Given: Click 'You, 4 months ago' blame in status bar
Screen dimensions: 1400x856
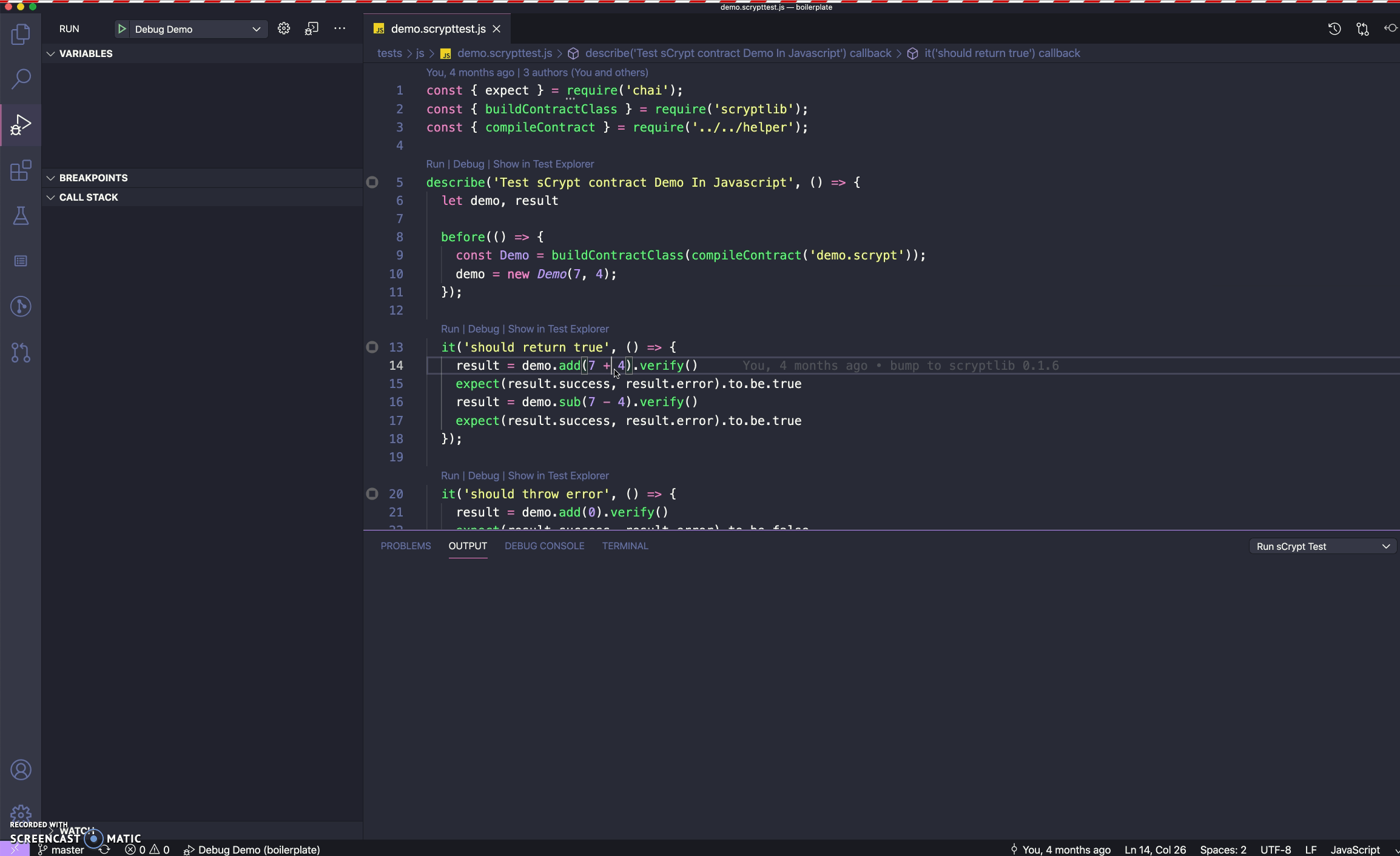Looking at the screenshot, I should [x=1060, y=849].
